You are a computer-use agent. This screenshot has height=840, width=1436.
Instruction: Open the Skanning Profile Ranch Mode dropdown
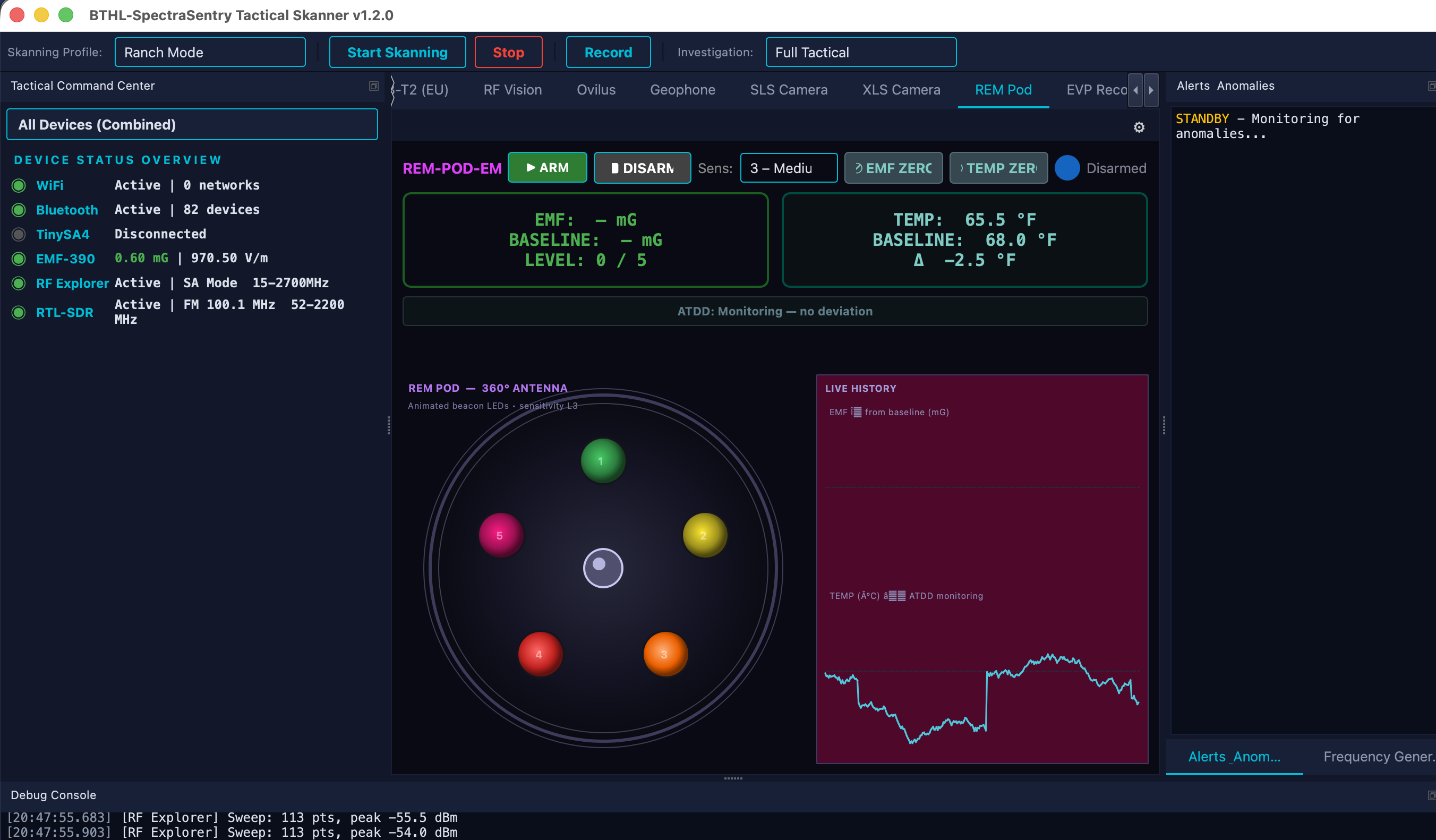(210, 53)
